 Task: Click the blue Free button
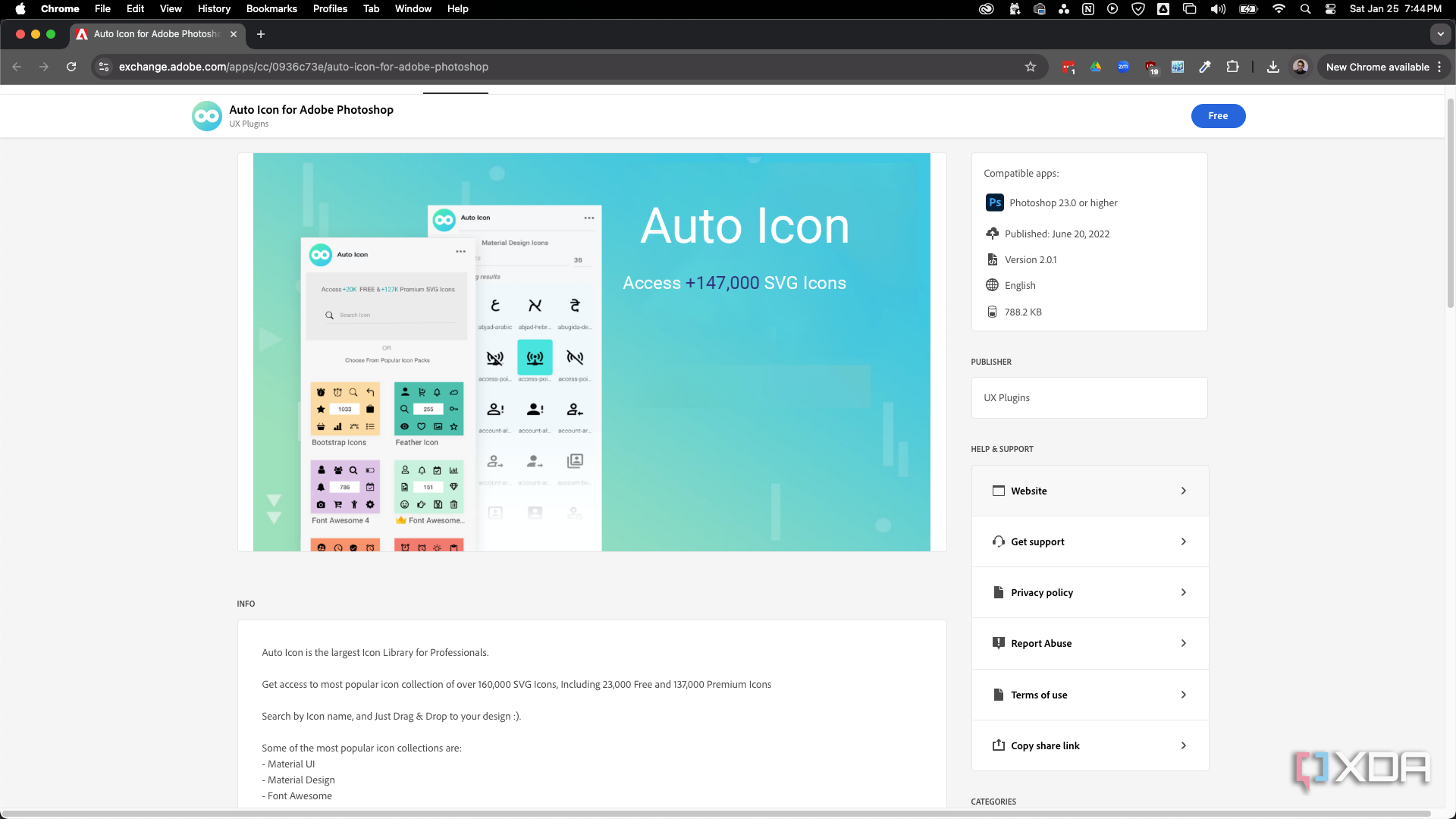pos(1218,116)
